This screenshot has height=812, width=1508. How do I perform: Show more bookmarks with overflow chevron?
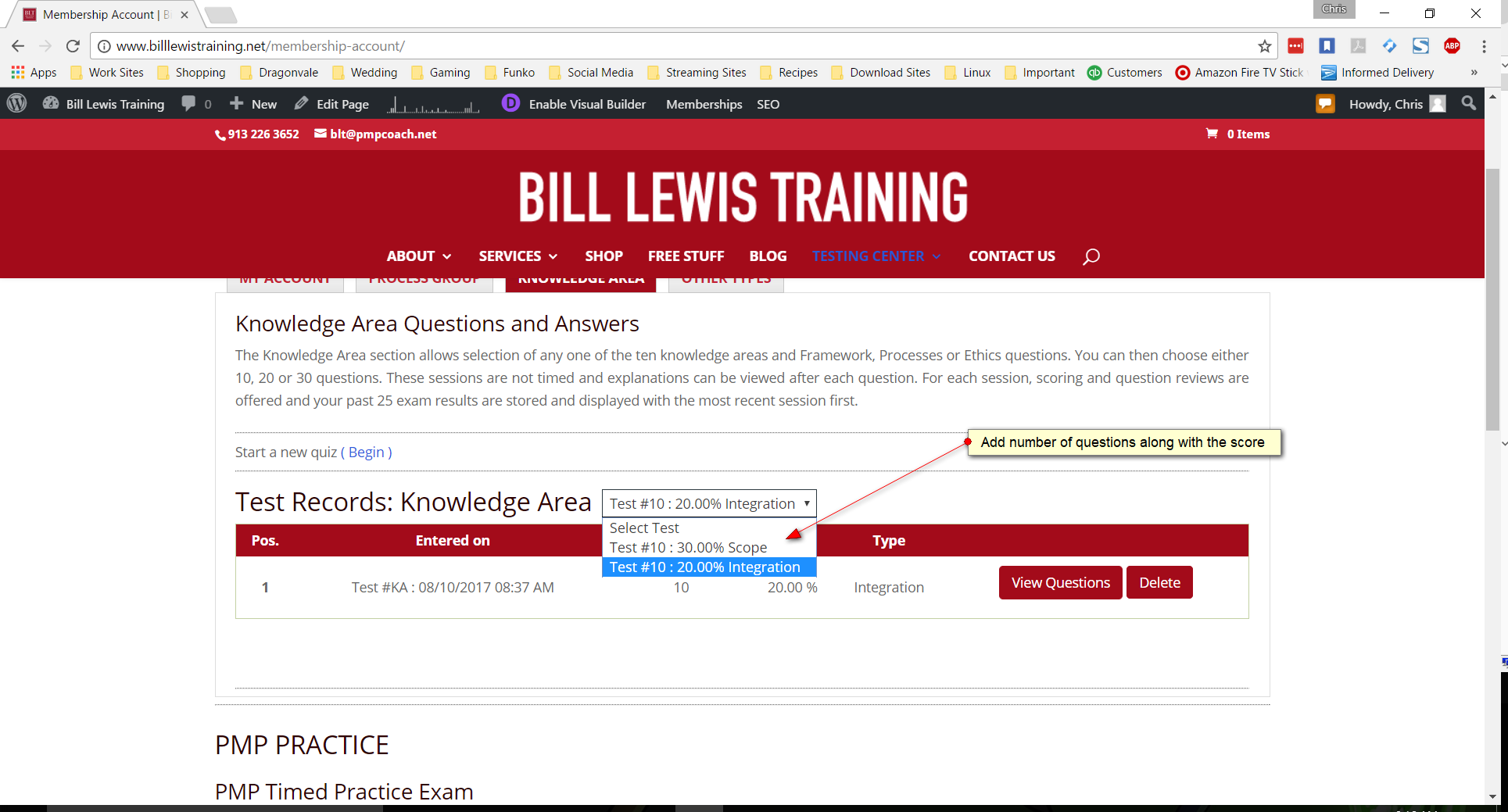1474,73
